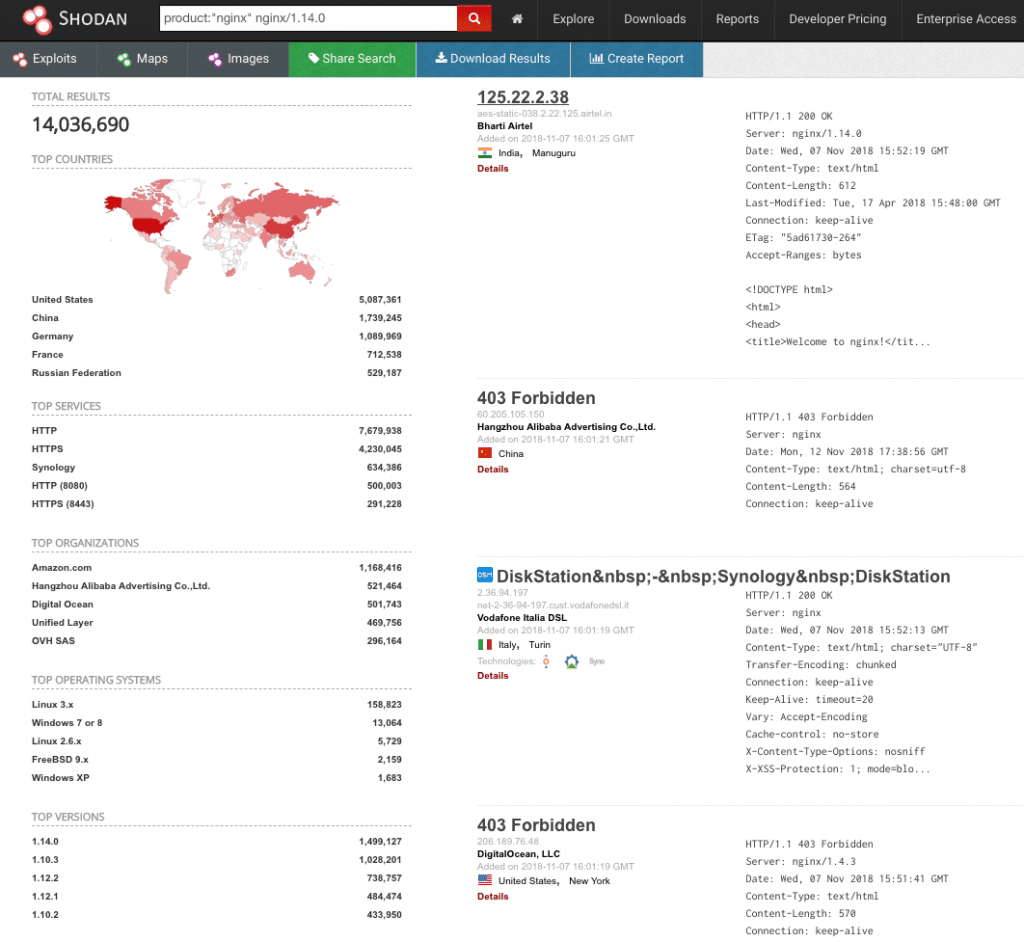
Task: Switch to the Reports section
Action: click(737, 18)
